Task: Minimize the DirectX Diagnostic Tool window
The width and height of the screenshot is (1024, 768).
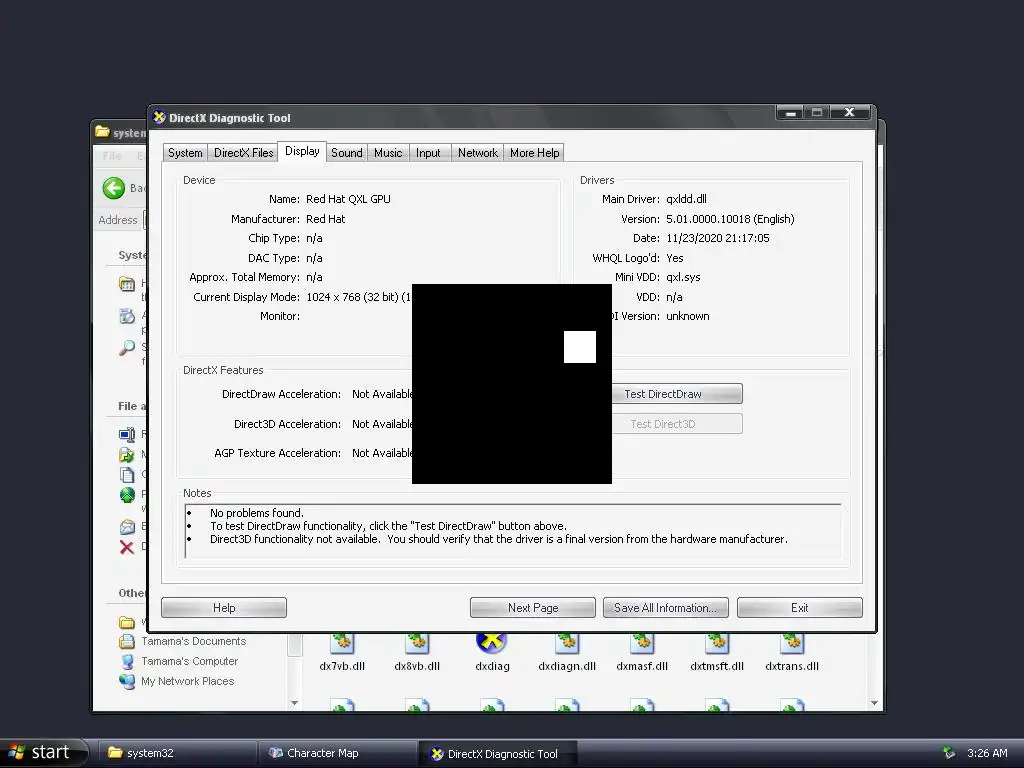Action: [791, 112]
